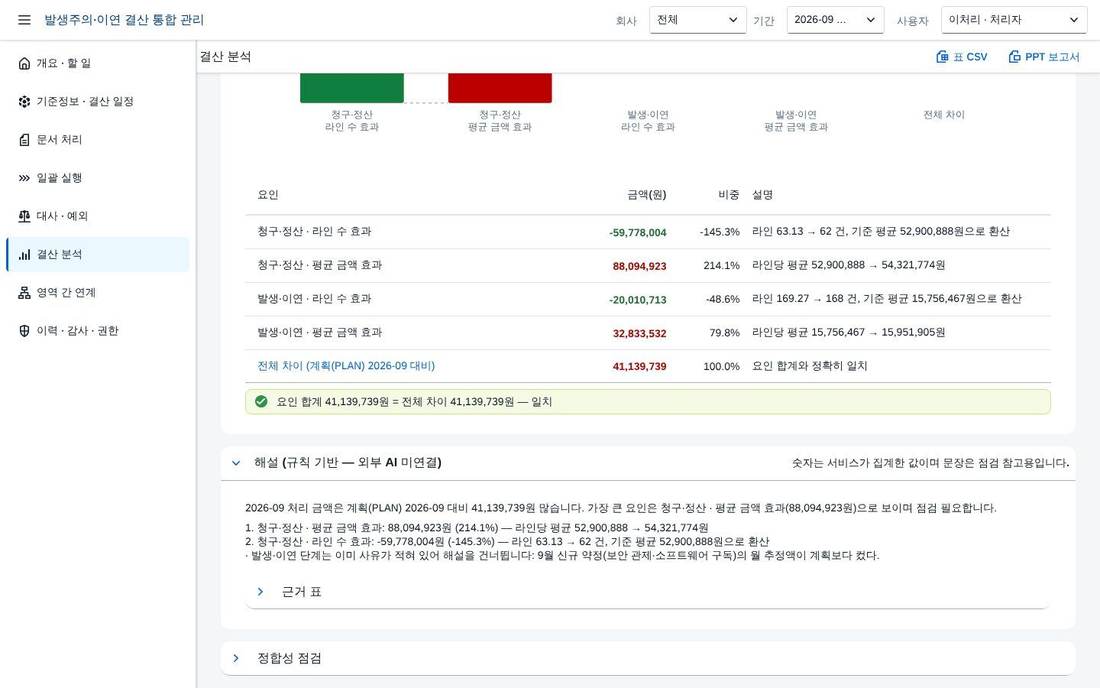Click the gear icon beside 기준정보 · 결산 일정

pyautogui.click(x=25, y=102)
